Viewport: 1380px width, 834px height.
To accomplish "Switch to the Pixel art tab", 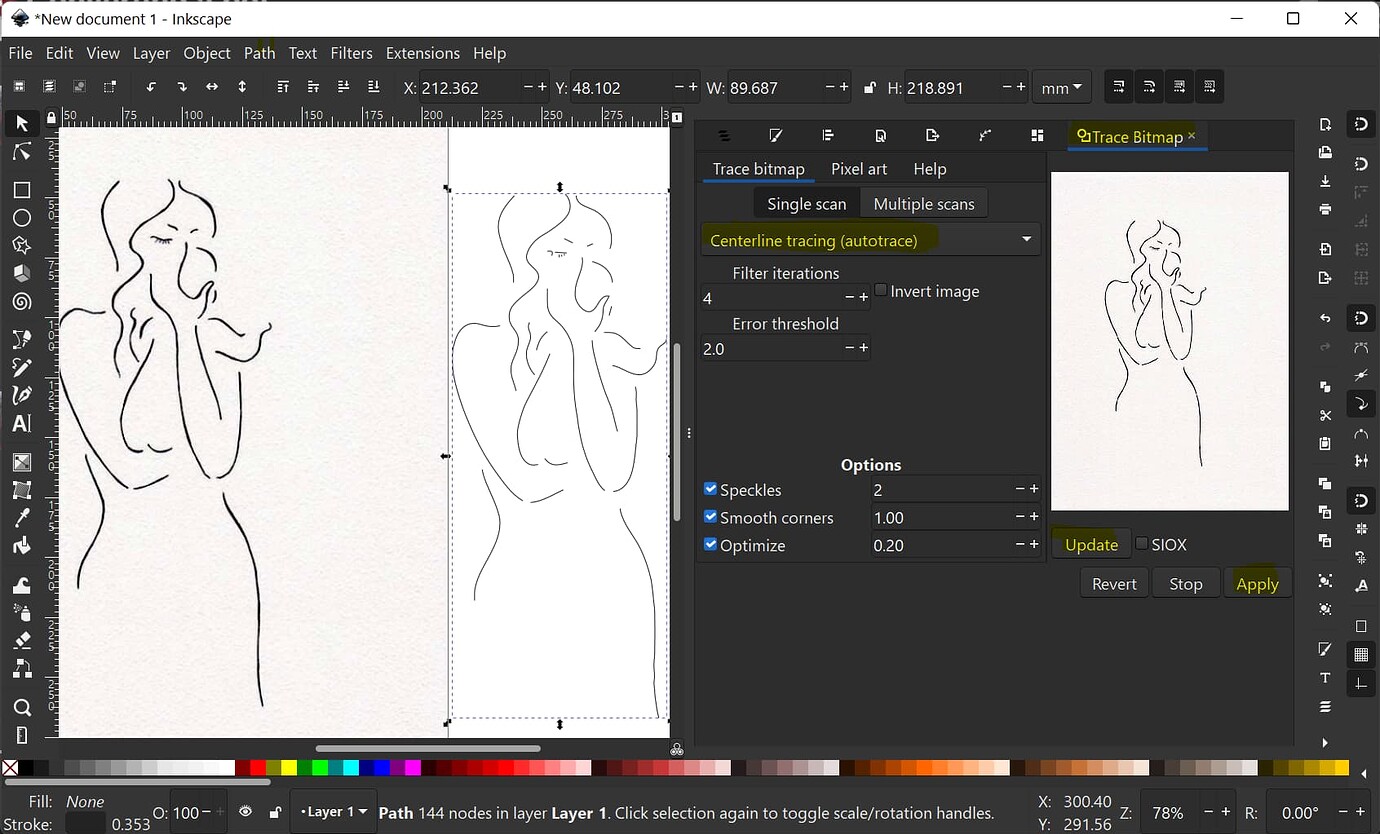I will (859, 169).
